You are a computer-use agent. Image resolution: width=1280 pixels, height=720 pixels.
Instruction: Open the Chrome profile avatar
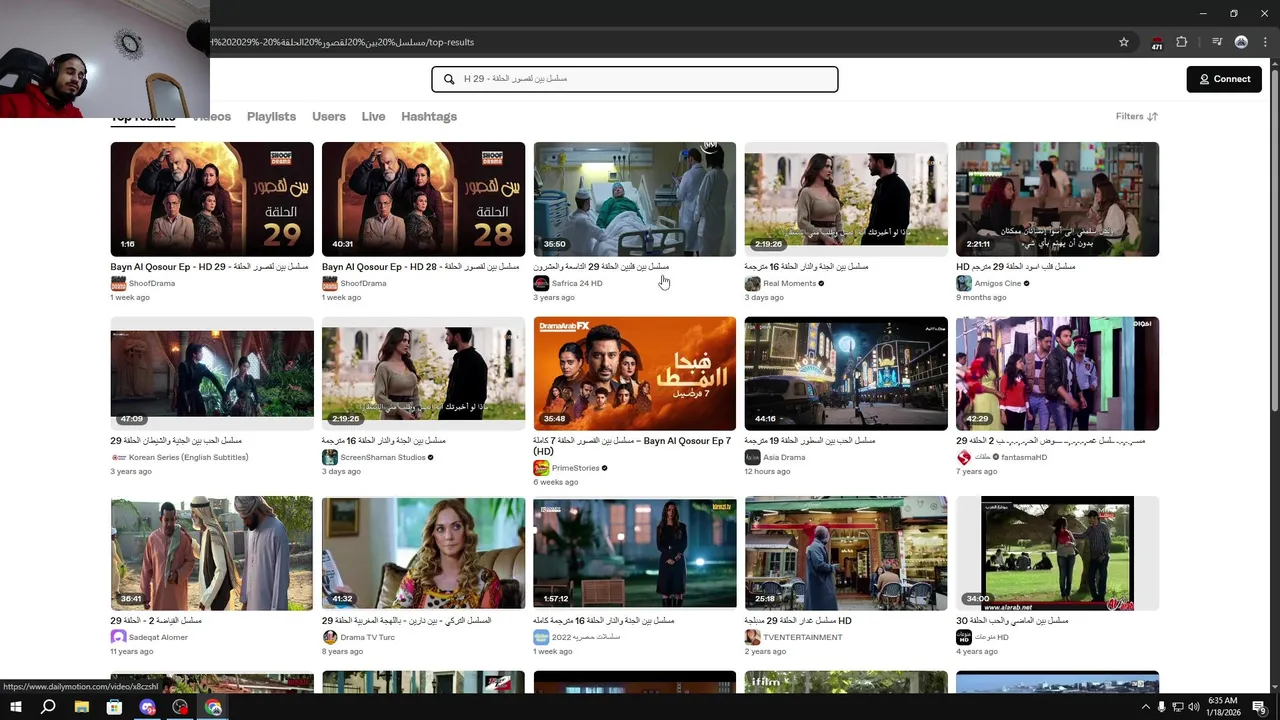tap(1241, 42)
